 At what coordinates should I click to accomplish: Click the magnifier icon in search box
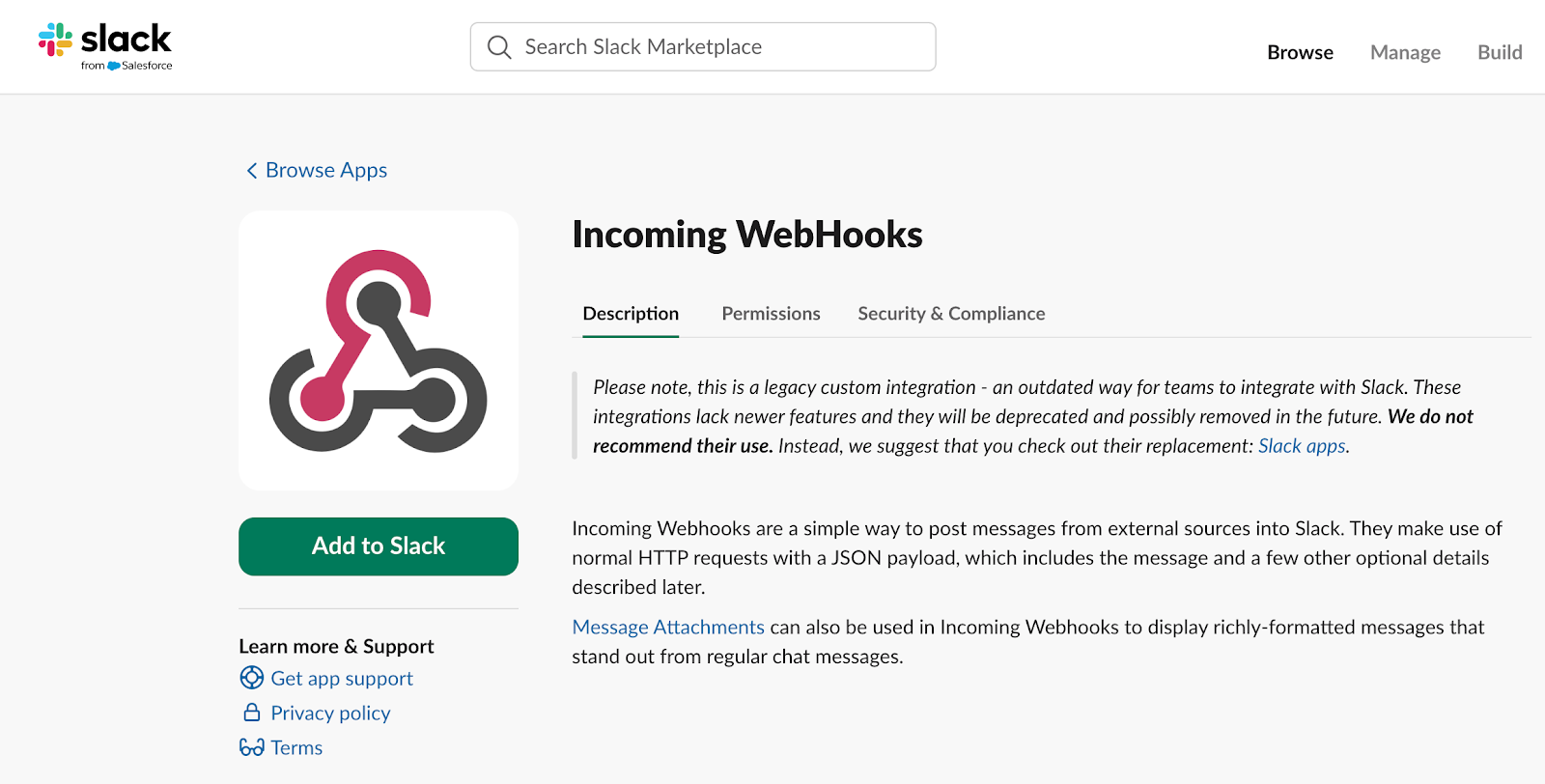click(x=499, y=47)
